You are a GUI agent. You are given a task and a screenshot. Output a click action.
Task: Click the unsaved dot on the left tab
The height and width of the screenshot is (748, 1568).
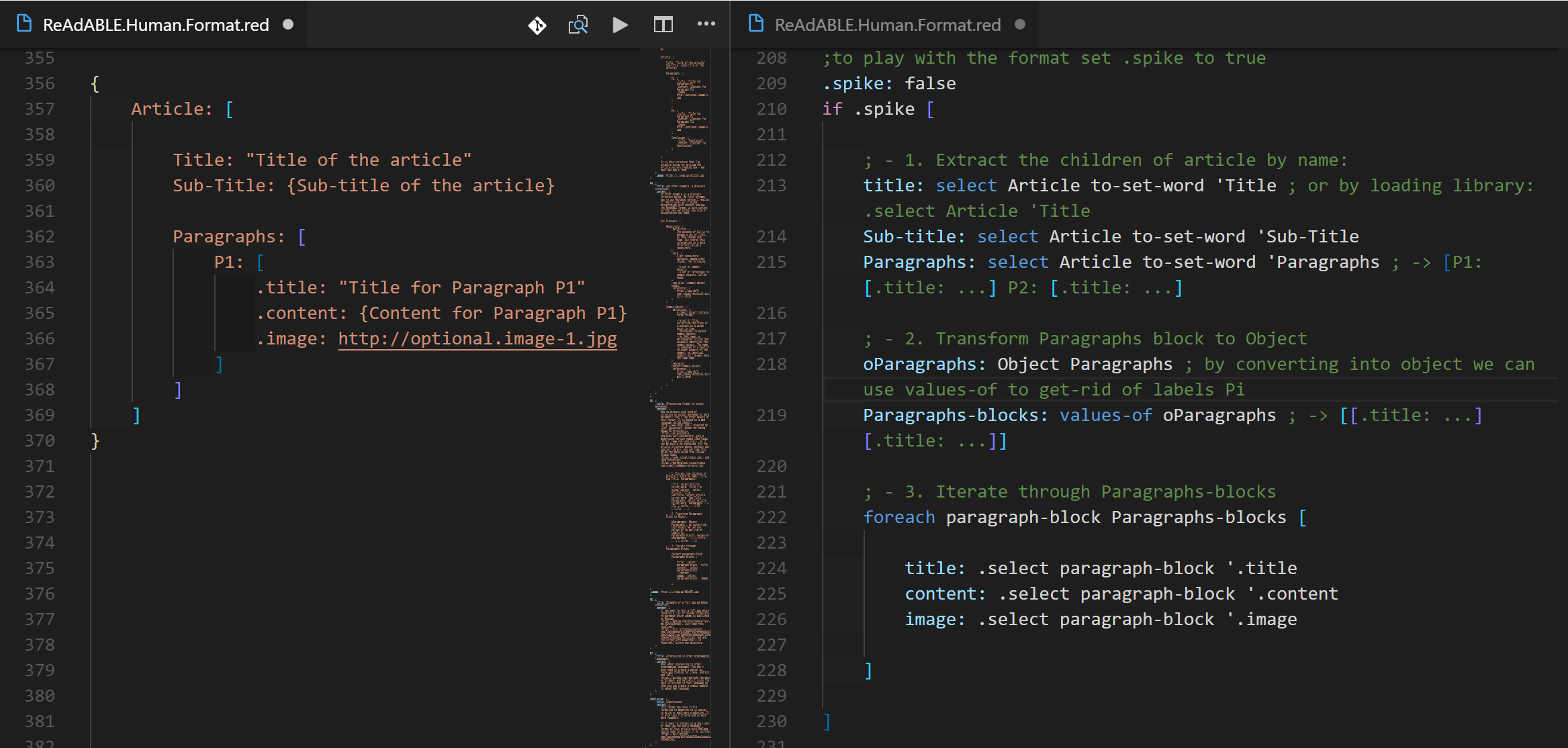288,24
